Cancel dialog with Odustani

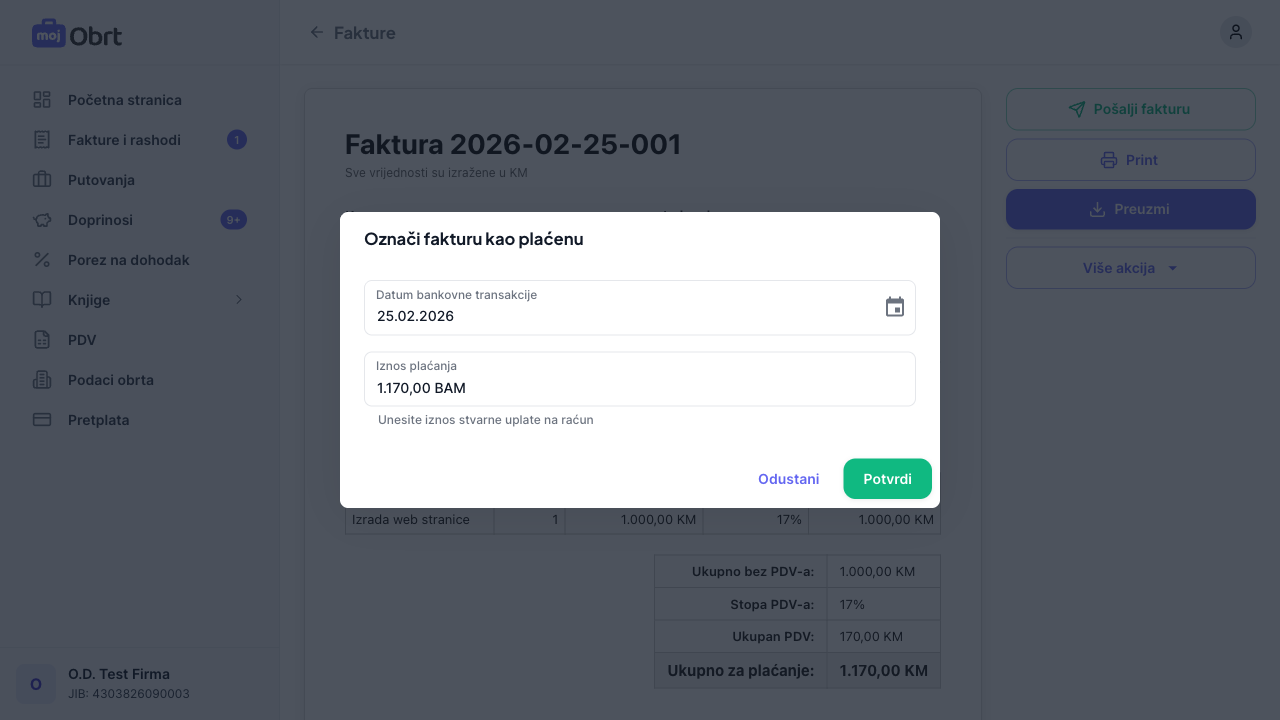(x=788, y=479)
